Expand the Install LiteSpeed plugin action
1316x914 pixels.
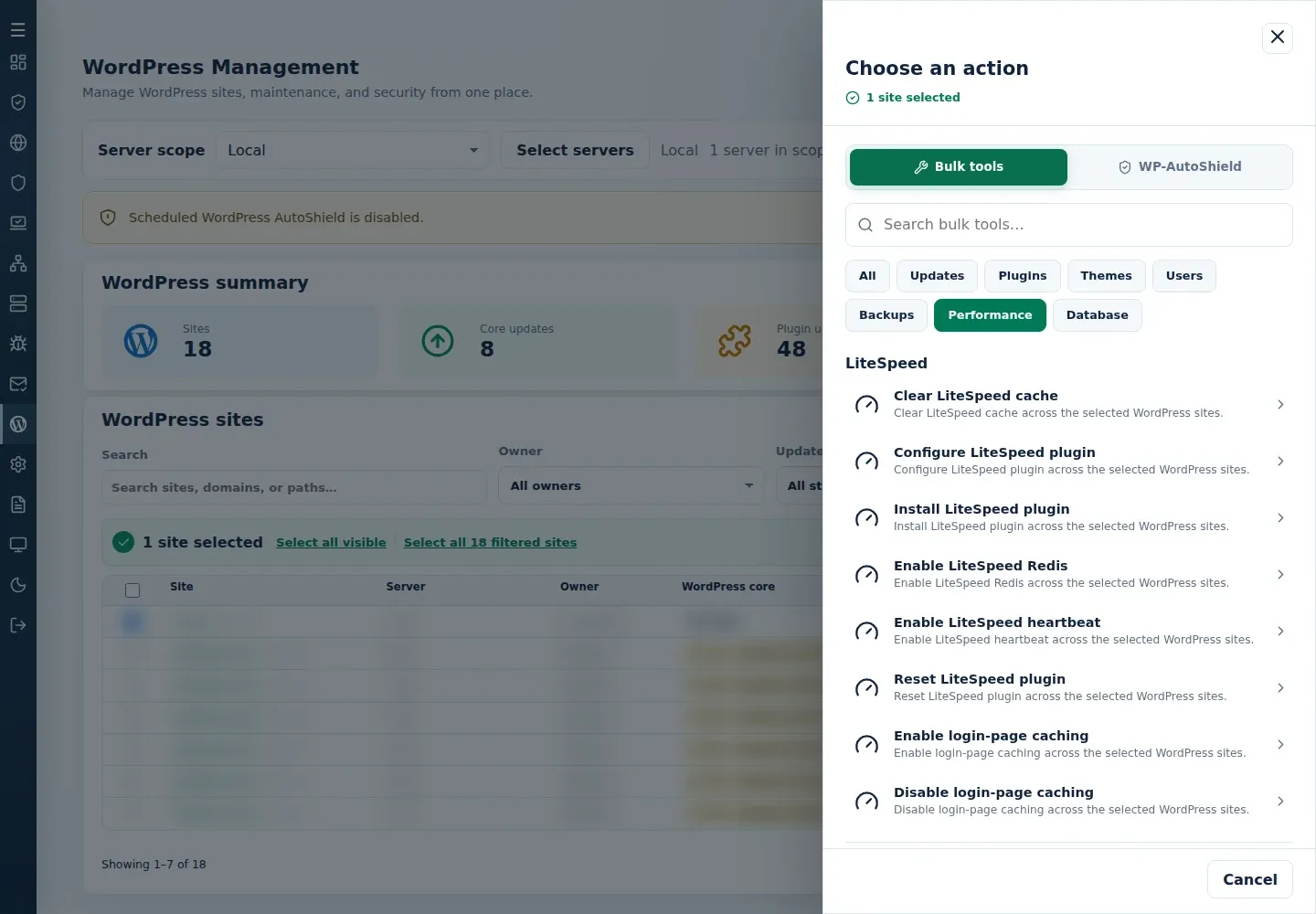(x=1069, y=517)
